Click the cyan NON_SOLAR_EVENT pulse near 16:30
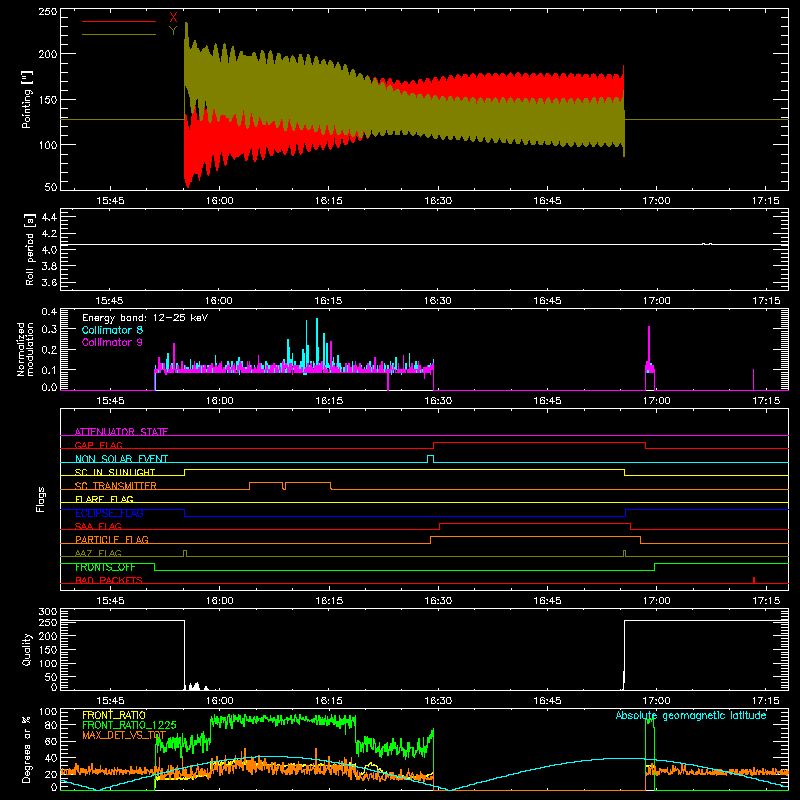Viewport: 800px width, 800px height. (431, 459)
